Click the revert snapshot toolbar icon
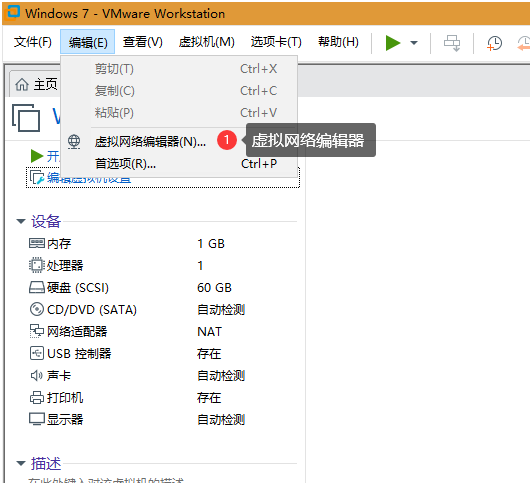Screen dimensions: 531x484 click(524, 43)
